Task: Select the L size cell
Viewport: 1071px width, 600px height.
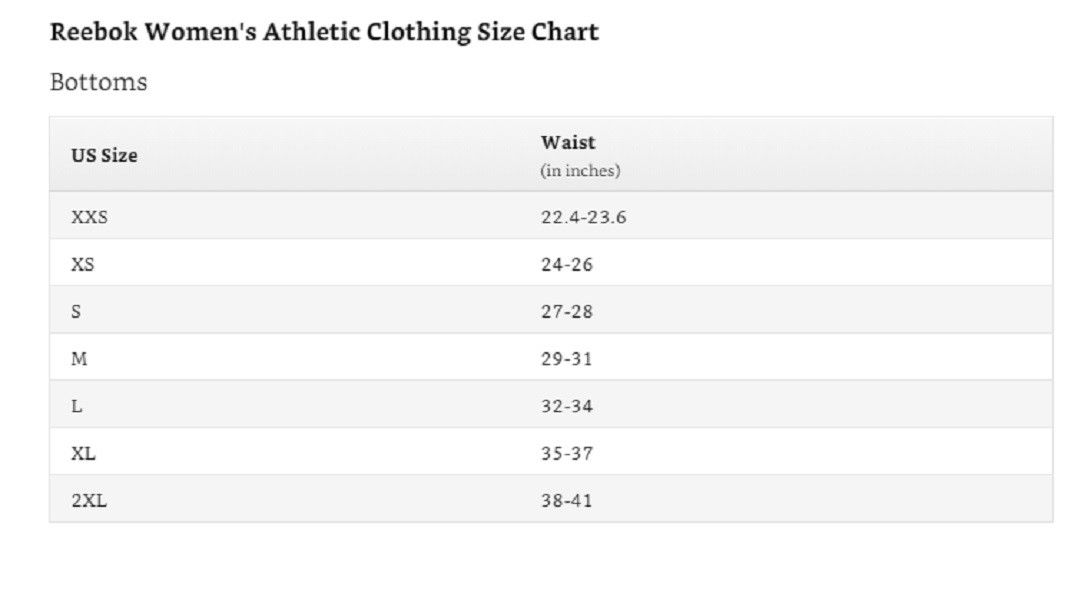Action: click(76, 407)
